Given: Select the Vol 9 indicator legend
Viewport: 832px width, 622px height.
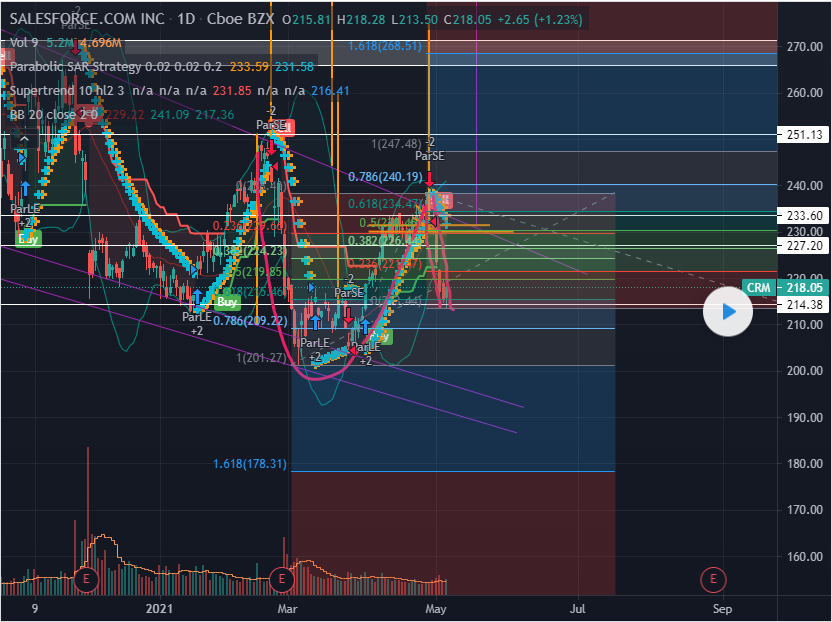Looking at the screenshot, I should click(x=24, y=43).
